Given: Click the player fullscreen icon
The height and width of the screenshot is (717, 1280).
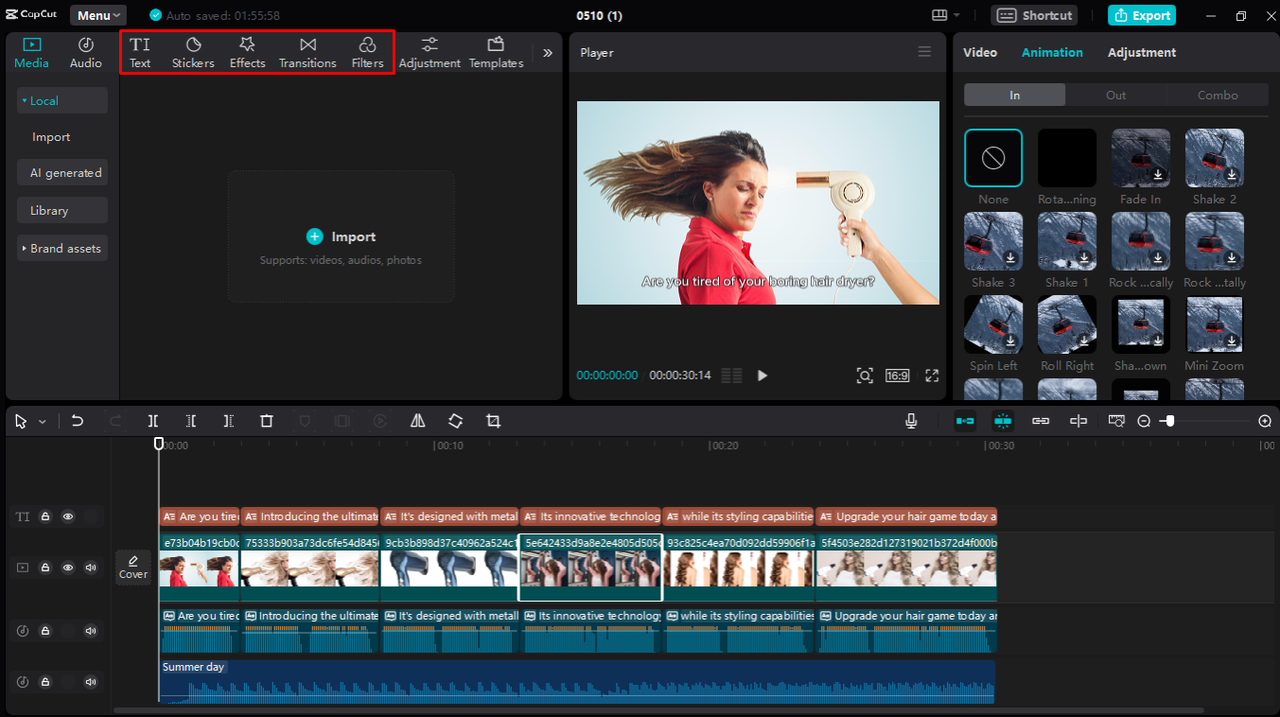Looking at the screenshot, I should 932,375.
